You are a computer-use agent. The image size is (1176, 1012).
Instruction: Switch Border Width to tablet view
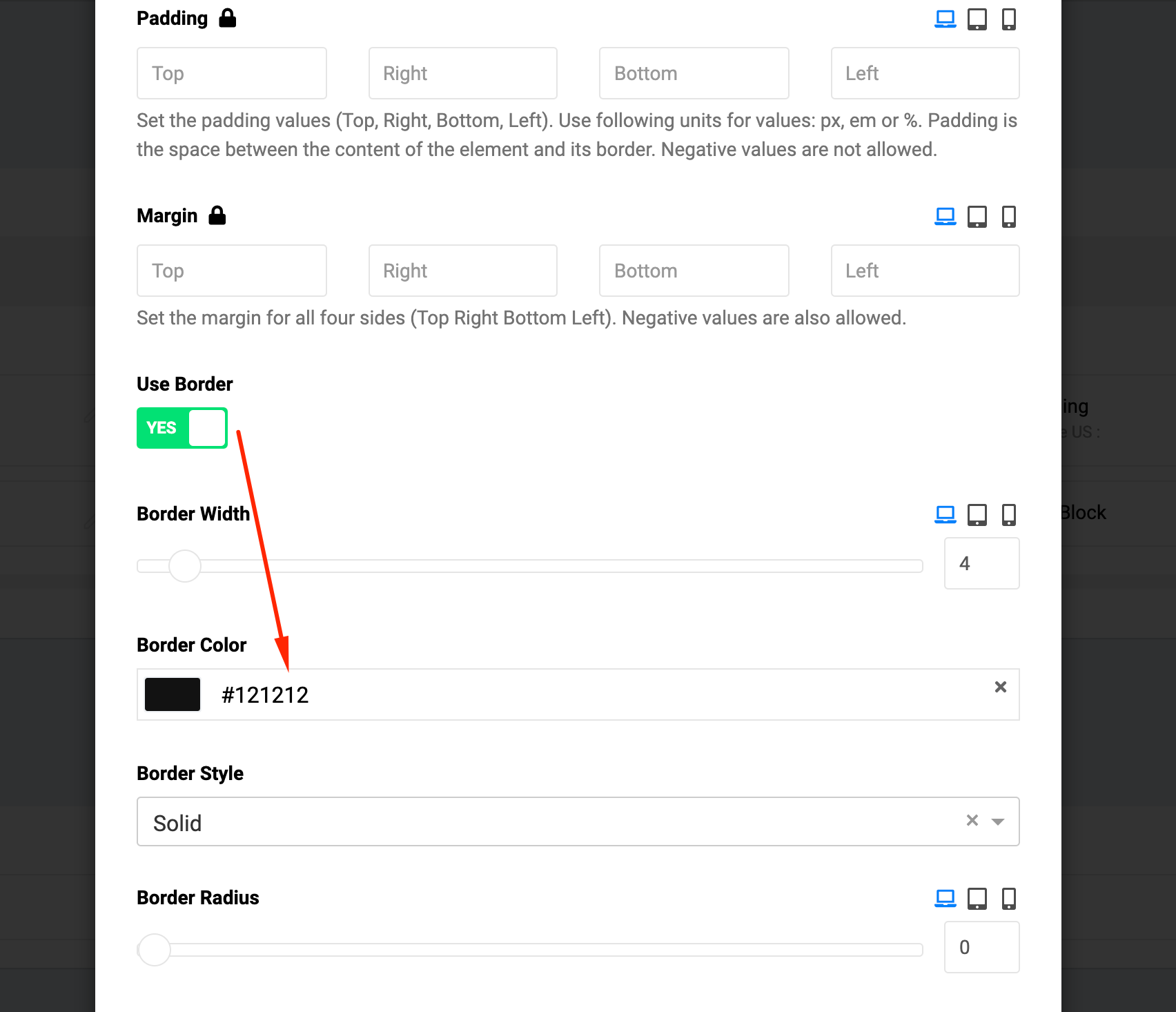pos(977,515)
